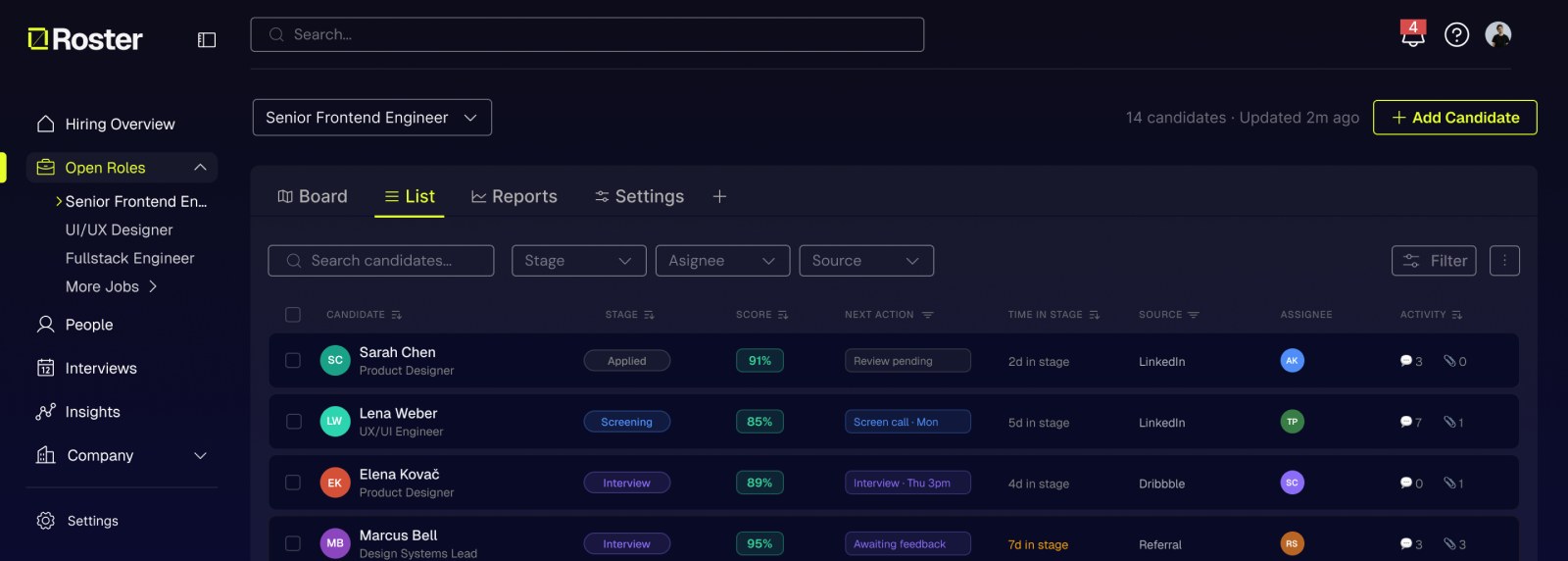The width and height of the screenshot is (1568, 561).
Task: Sort by Time in Stage icon
Action: (1094, 315)
